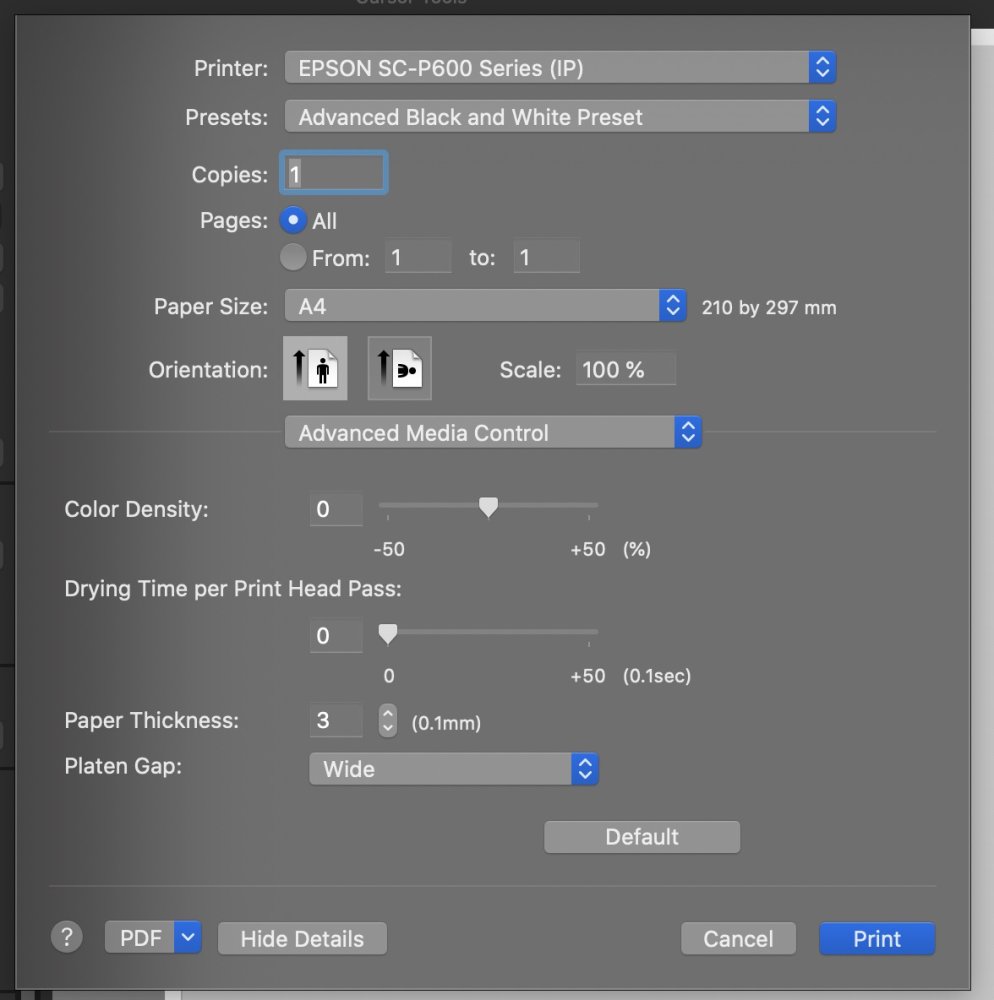Click the help question mark button
Screen dimensions: 994x1000
66,937
